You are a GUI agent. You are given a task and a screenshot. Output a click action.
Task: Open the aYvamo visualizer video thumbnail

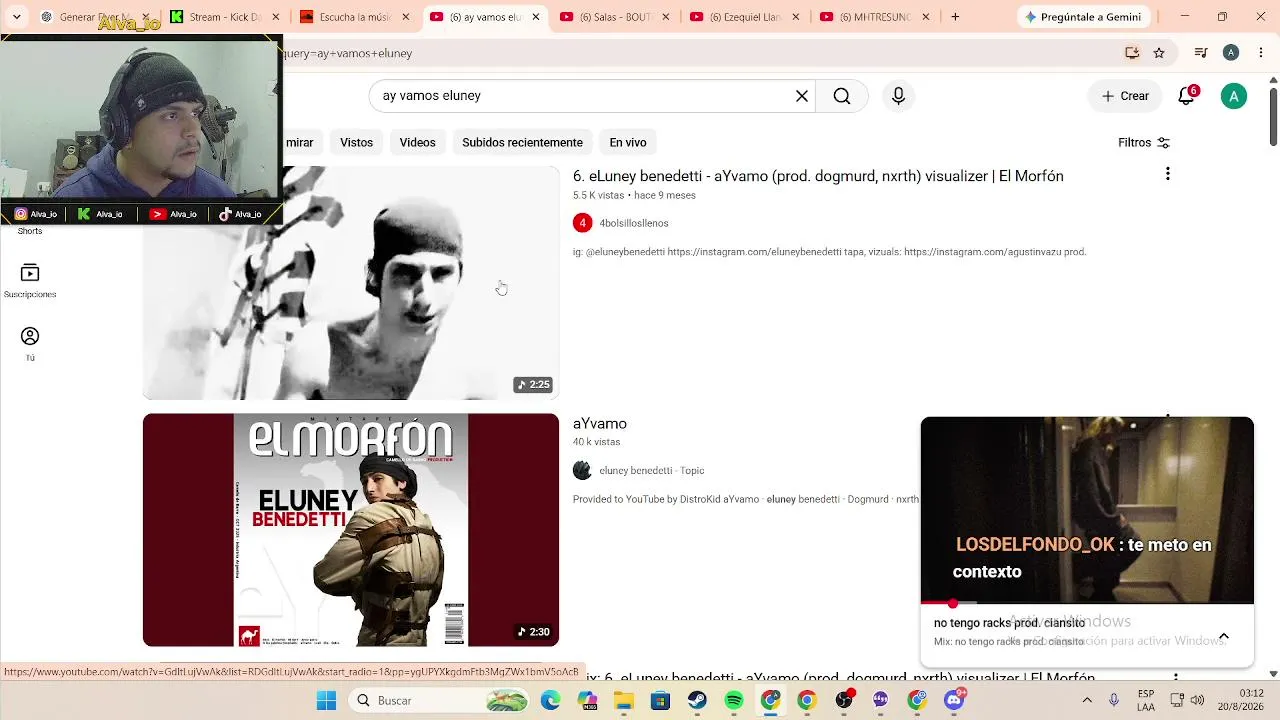pyautogui.click(x=350, y=283)
